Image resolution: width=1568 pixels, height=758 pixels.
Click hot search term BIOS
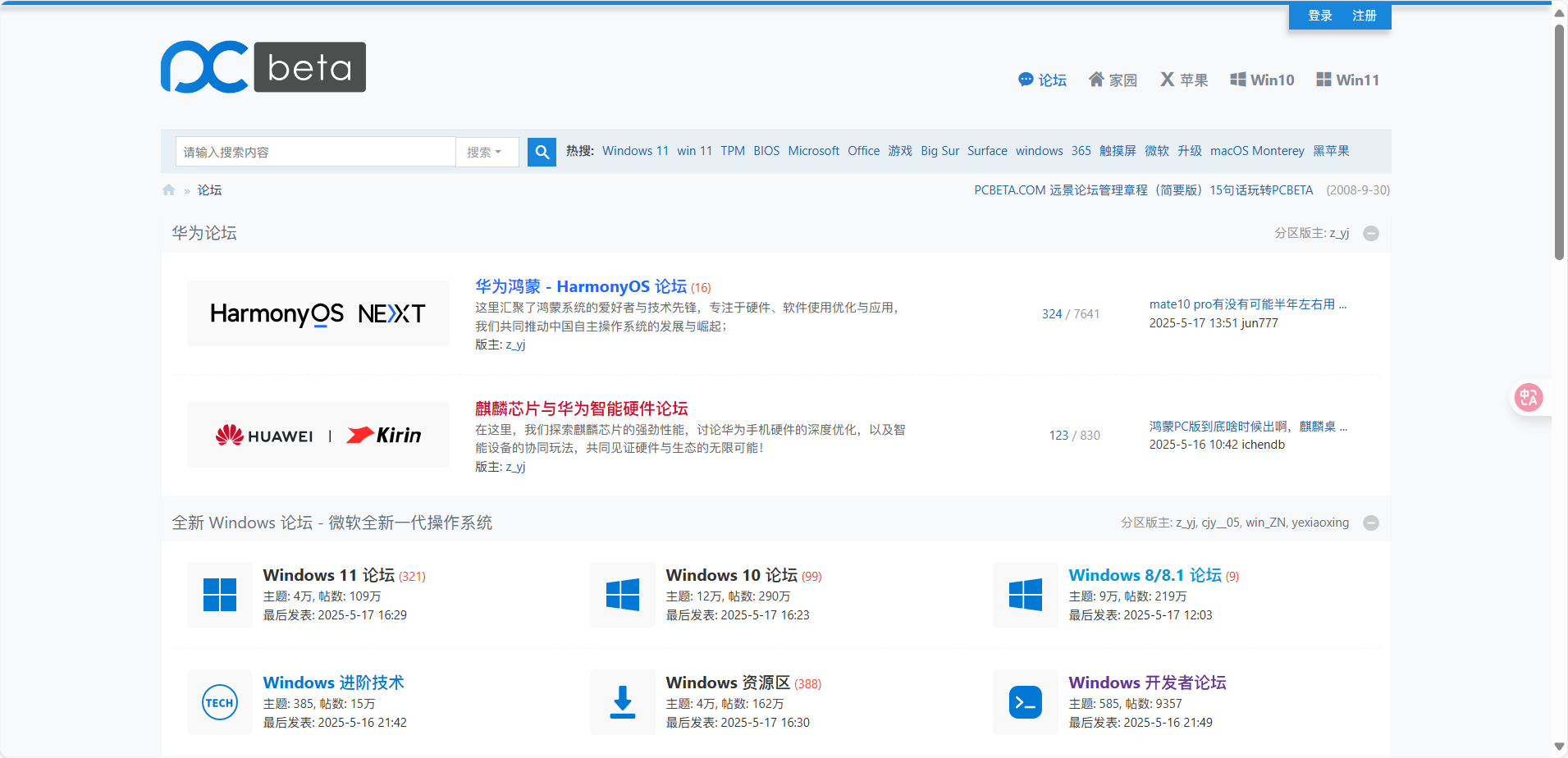[x=766, y=151]
